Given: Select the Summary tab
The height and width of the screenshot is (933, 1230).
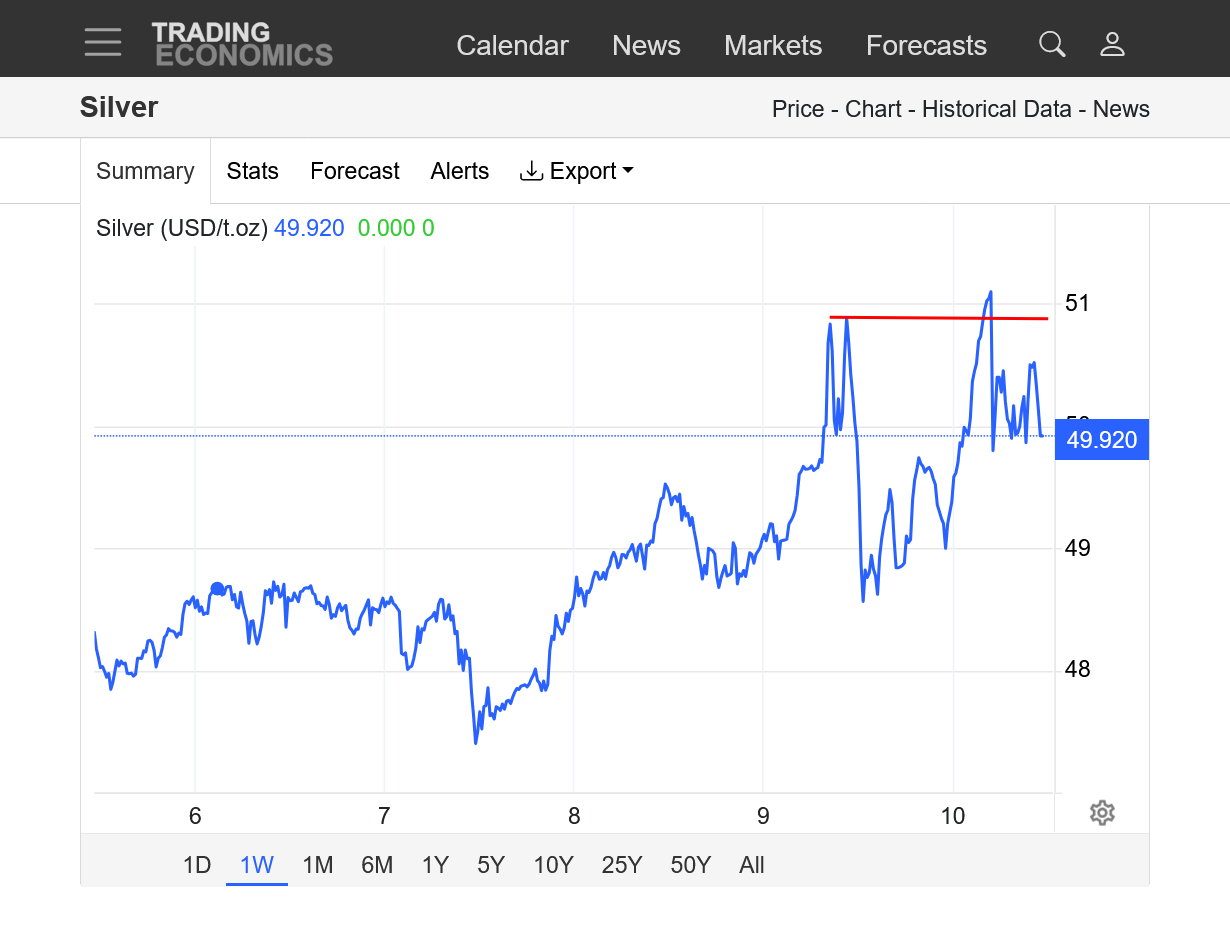Looking at the screenshot, I should 145,171.
